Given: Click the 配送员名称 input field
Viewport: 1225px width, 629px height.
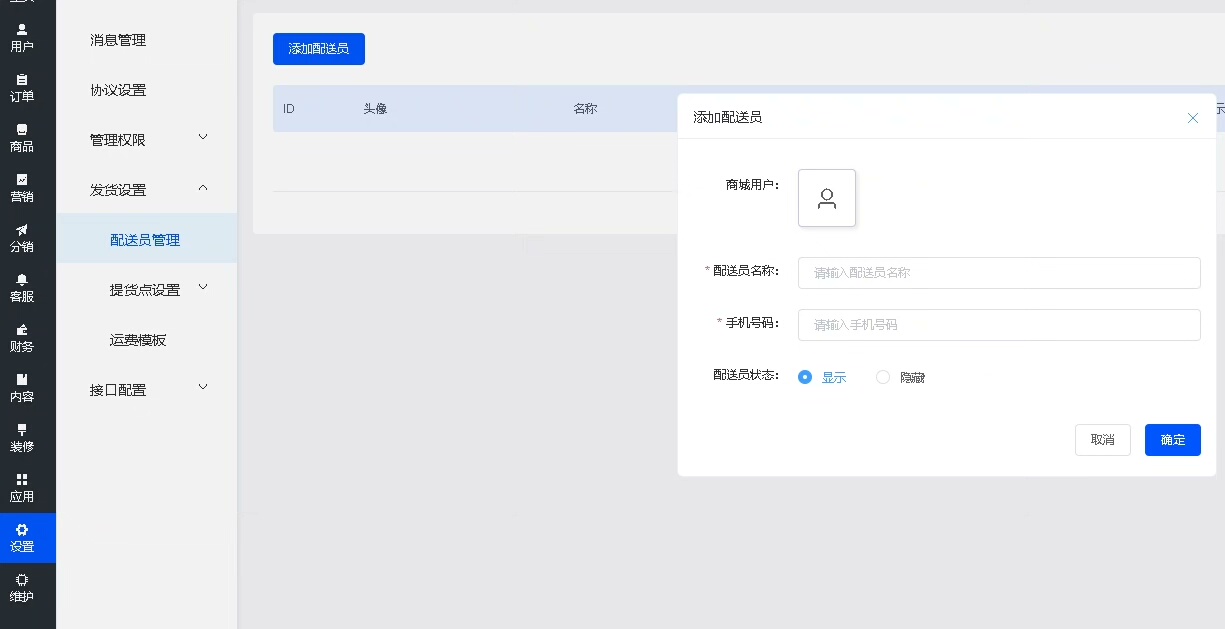Looking at the screenshot, I should (998, 272).
